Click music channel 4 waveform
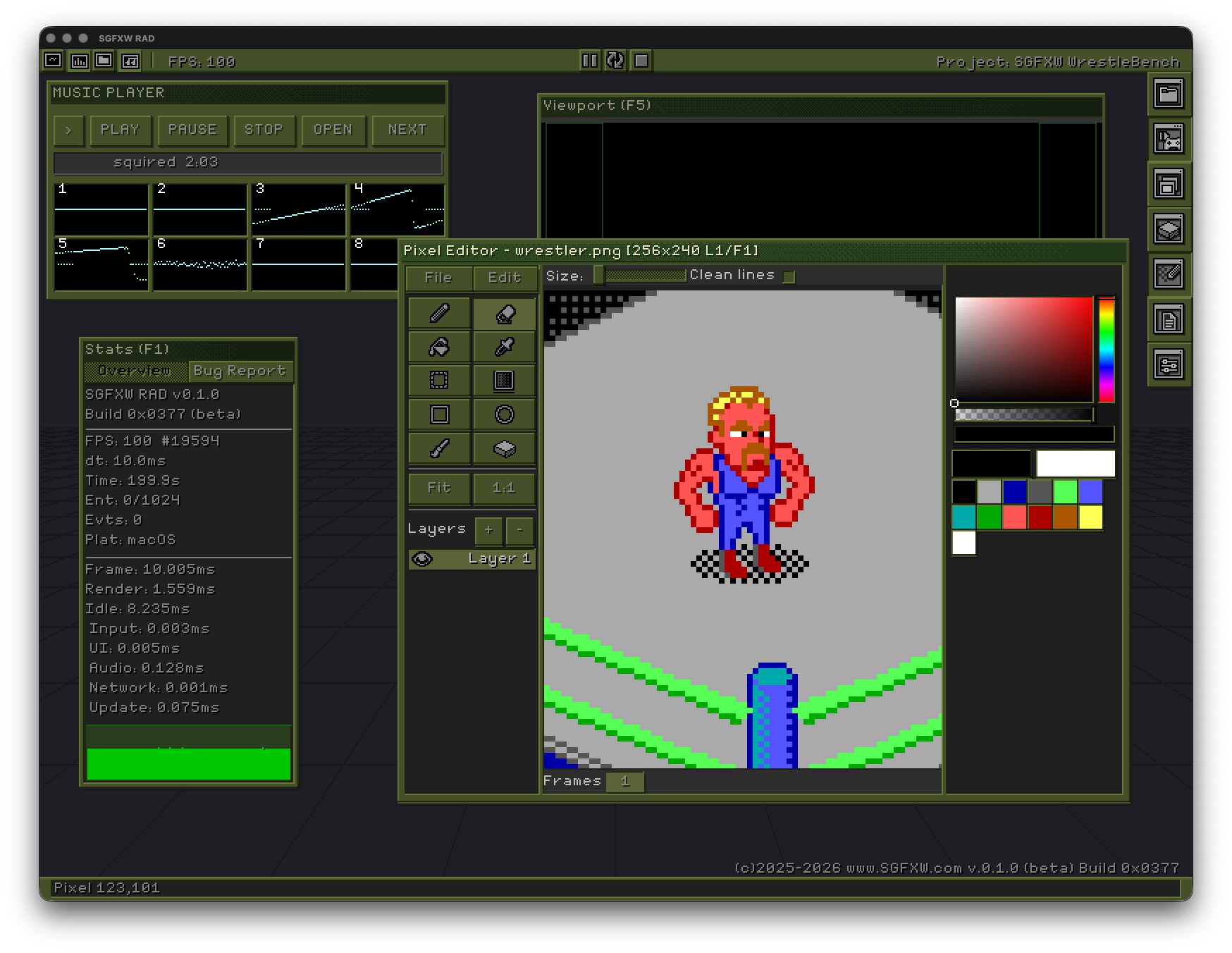Screen dimensions: 1232x953 (398, 209)
